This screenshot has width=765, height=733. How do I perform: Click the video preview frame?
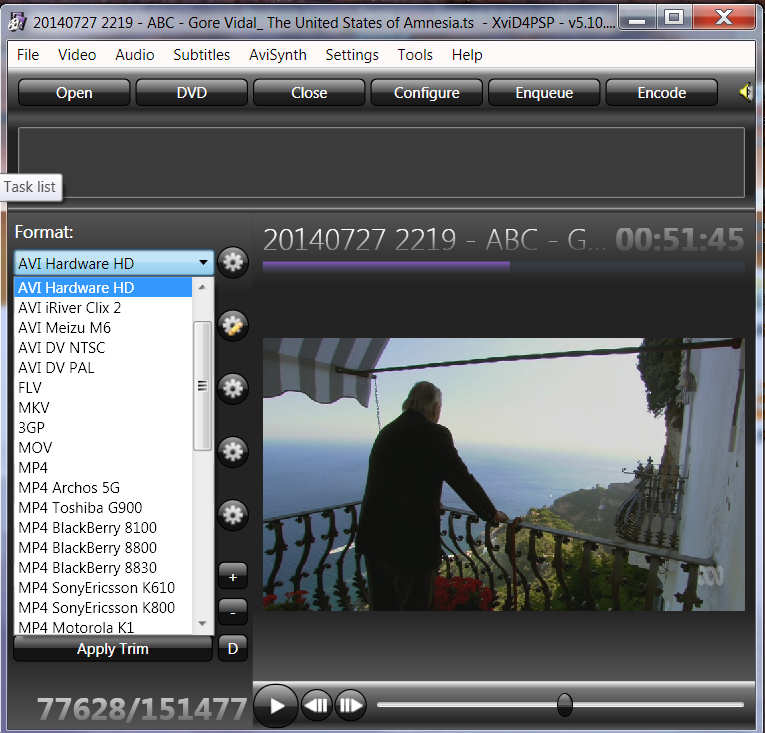click(503, 474)
